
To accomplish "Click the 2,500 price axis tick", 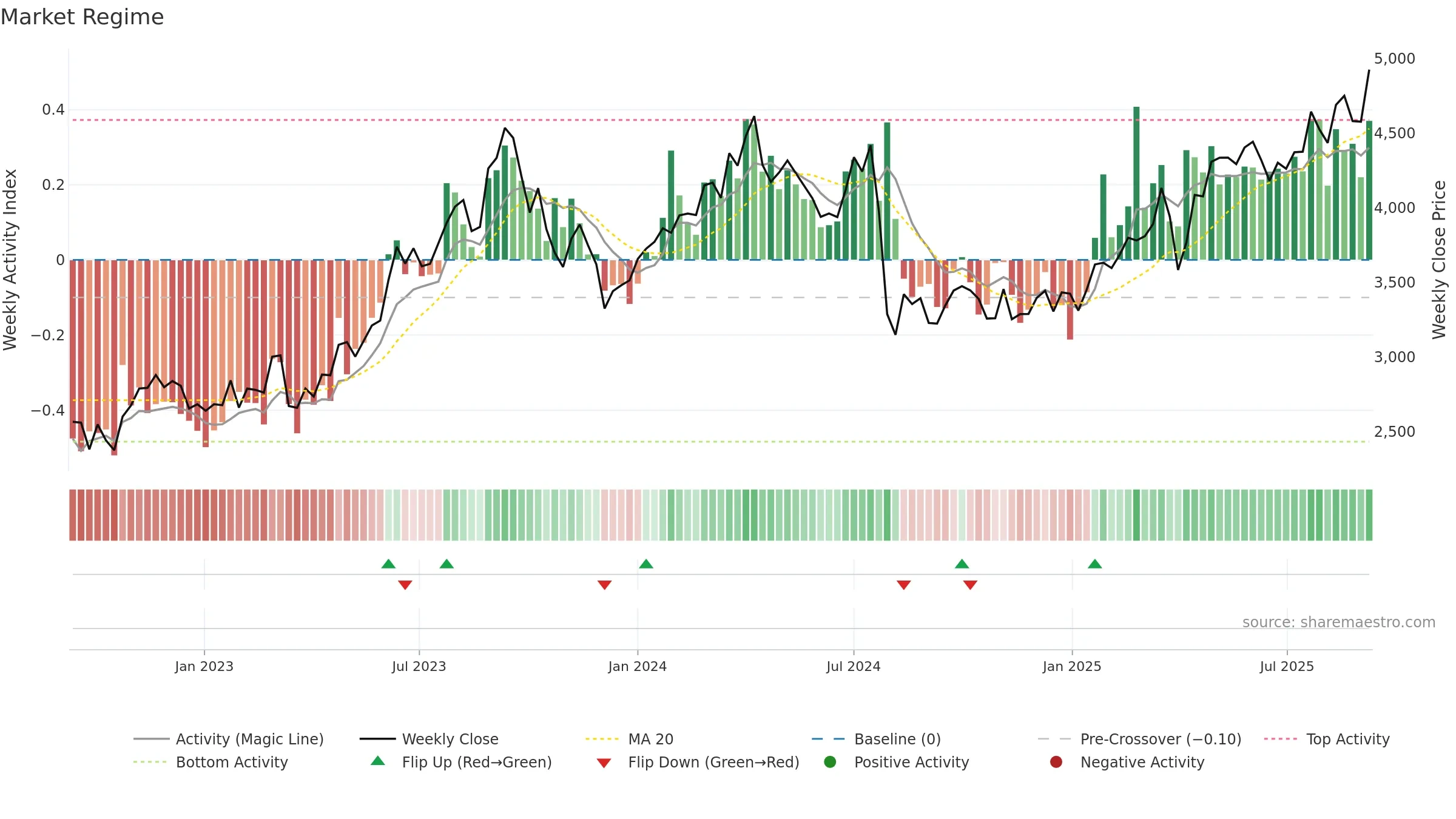I will 1394,431.
